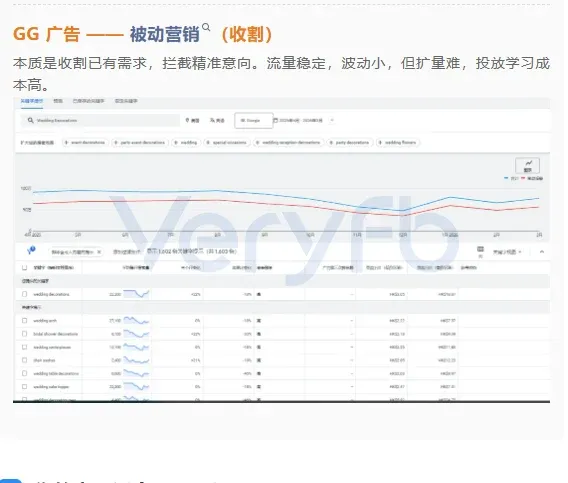This screenshot has height=483, width=568.
Task: Click the search icon beside 被动营销 heading
Action: 206,27
